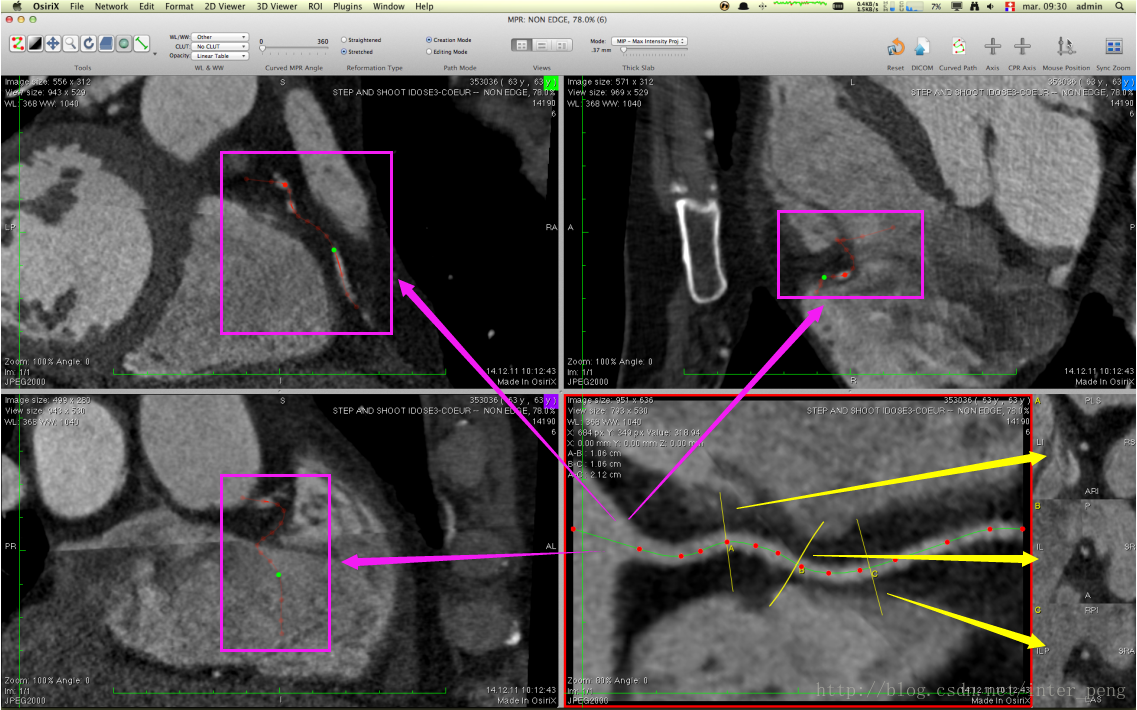Click the volume icon in menu bar
Screen dimensions: 1137x710
[x=991, y=7]
